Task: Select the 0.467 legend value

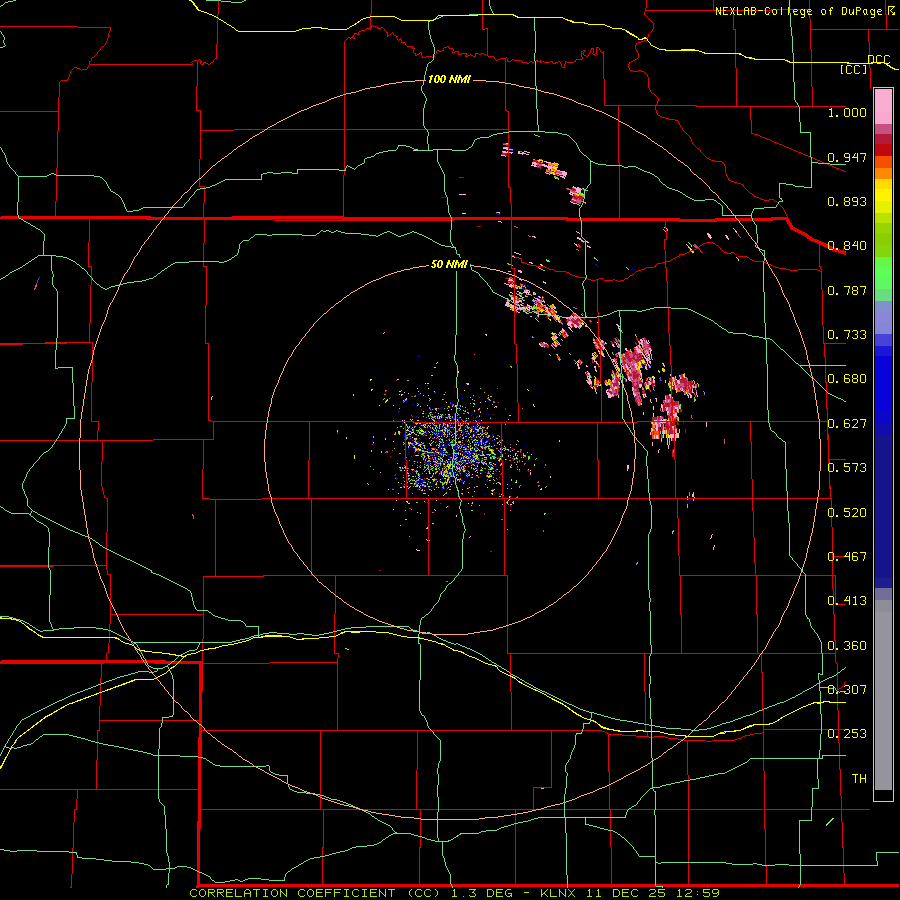Action: coord(847,557)
